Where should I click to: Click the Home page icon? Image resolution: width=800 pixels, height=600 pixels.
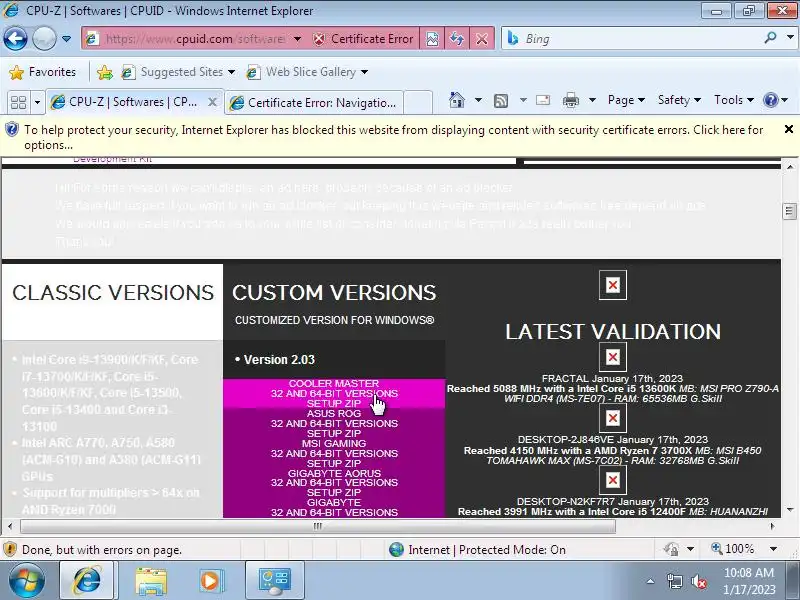457,100
